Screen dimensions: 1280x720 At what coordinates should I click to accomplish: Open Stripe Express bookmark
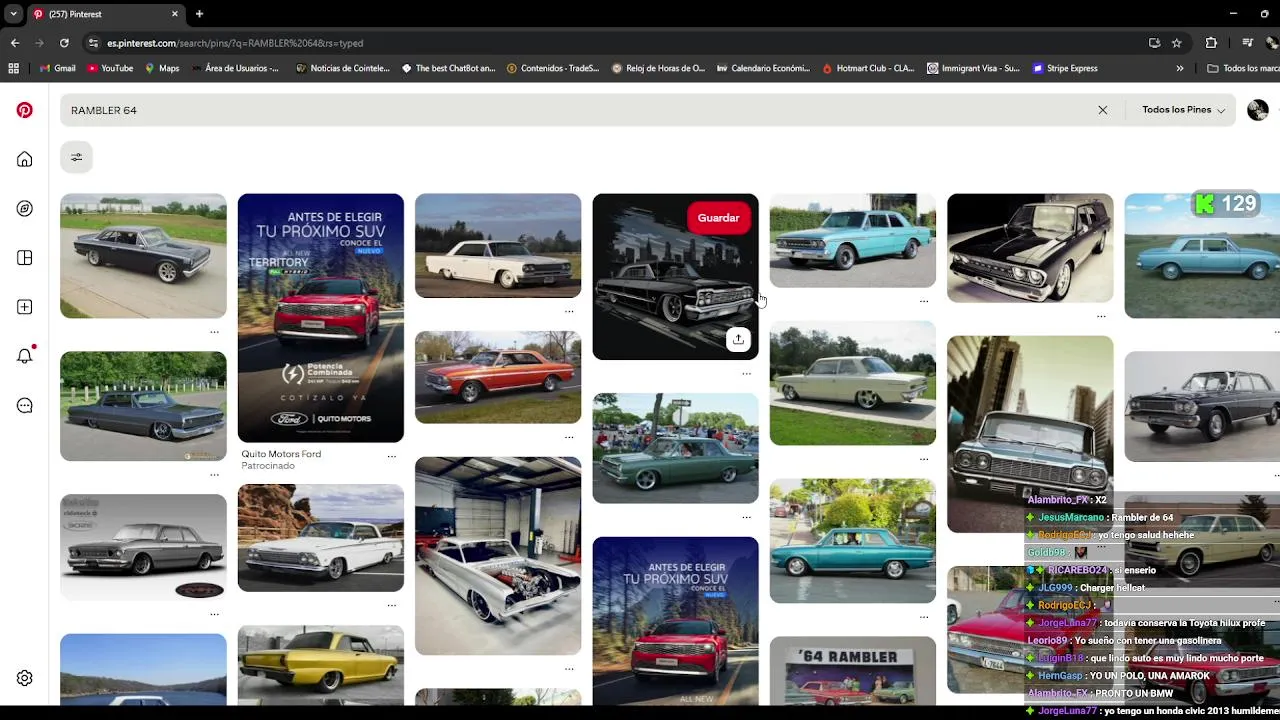point(1065,68)
